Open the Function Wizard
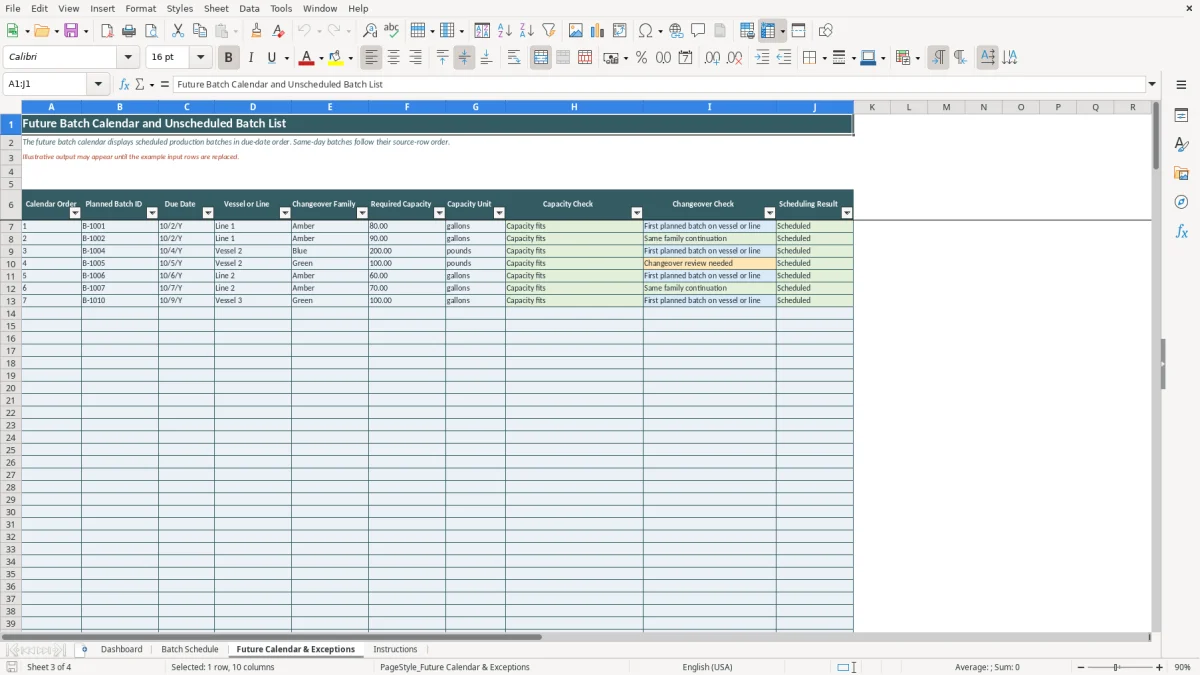This screenshot has width=1200, height=675. [x=124, y=84]
